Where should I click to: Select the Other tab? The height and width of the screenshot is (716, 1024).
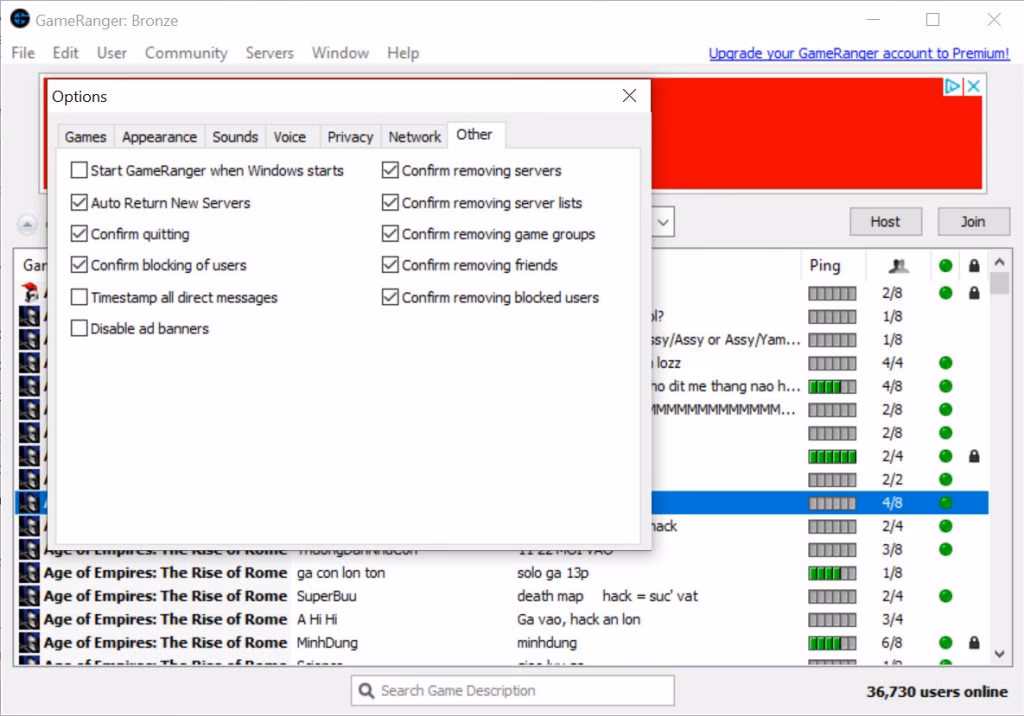click(x=474, y=135)
